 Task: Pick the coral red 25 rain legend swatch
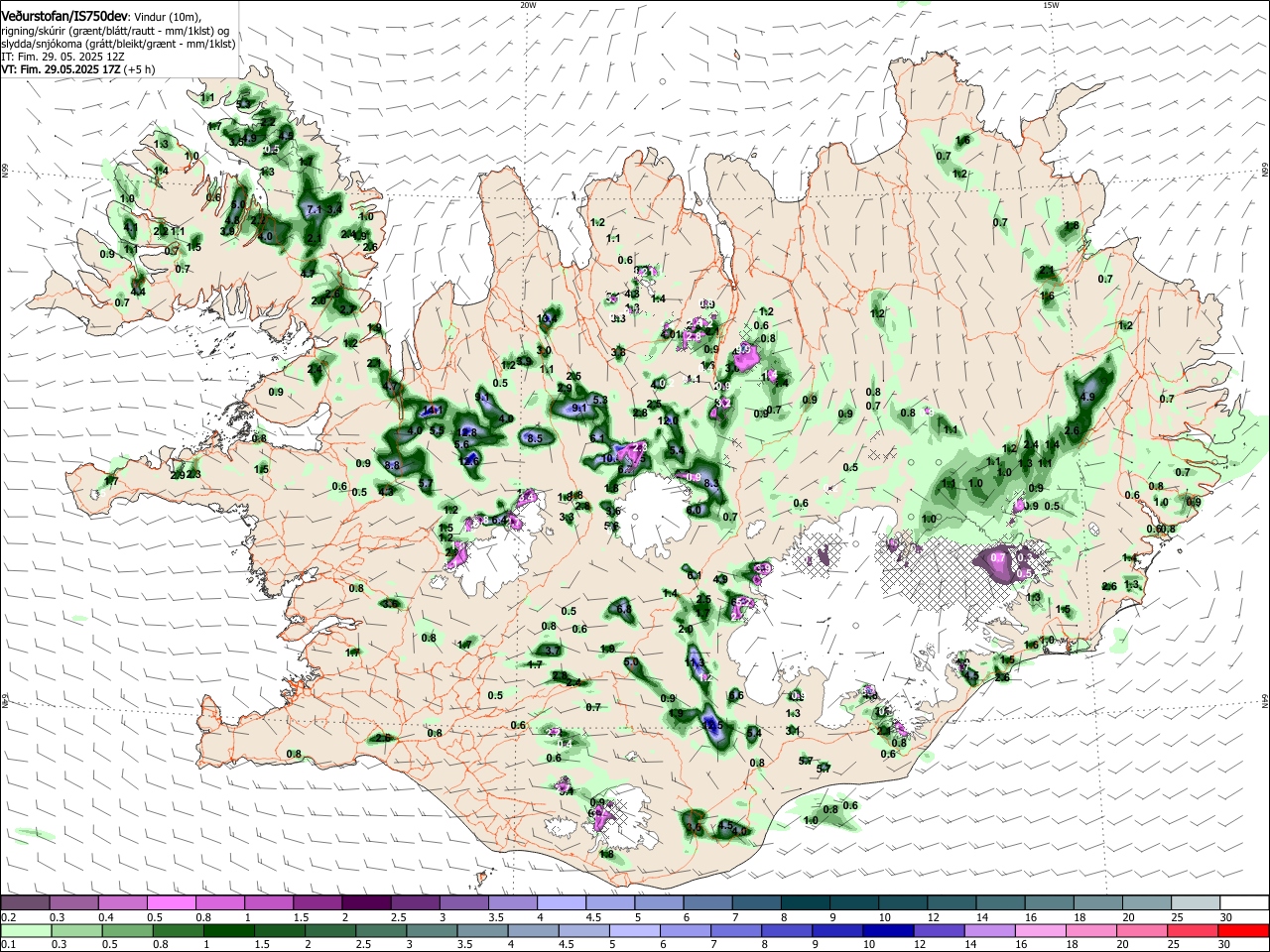pos(1194,930)
